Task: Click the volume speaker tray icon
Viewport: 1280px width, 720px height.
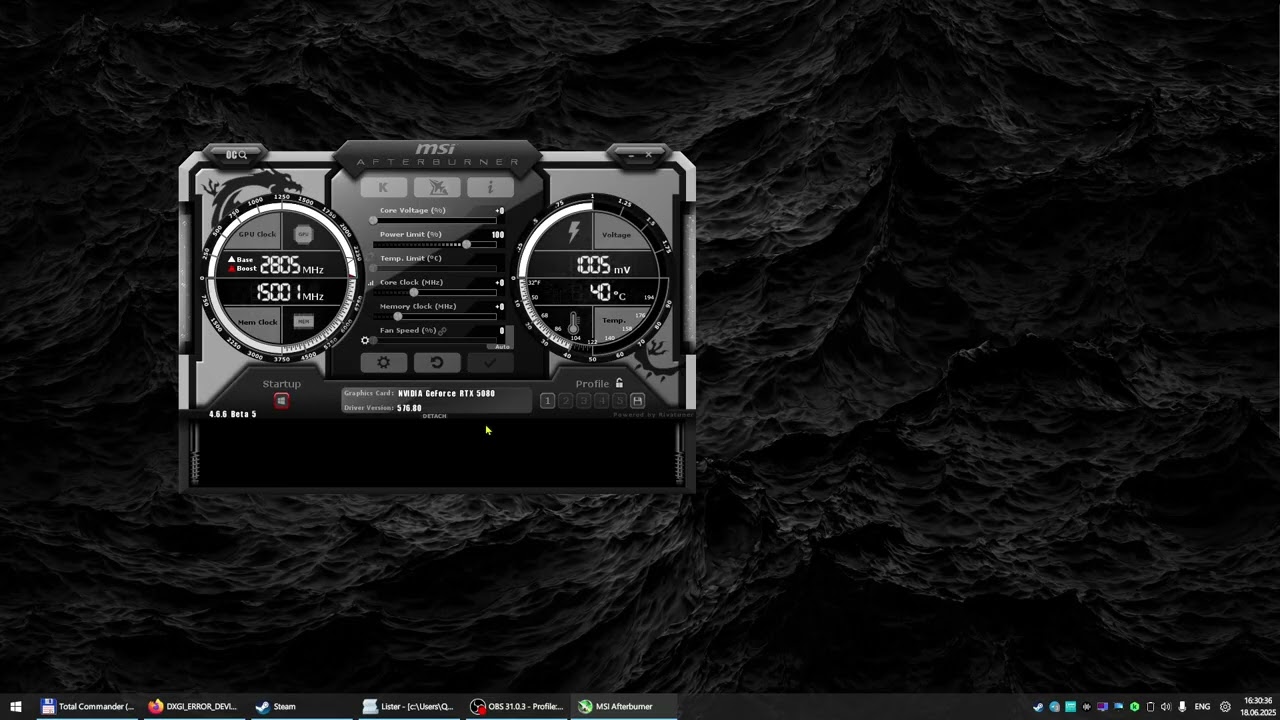Action: (1166, 707)
